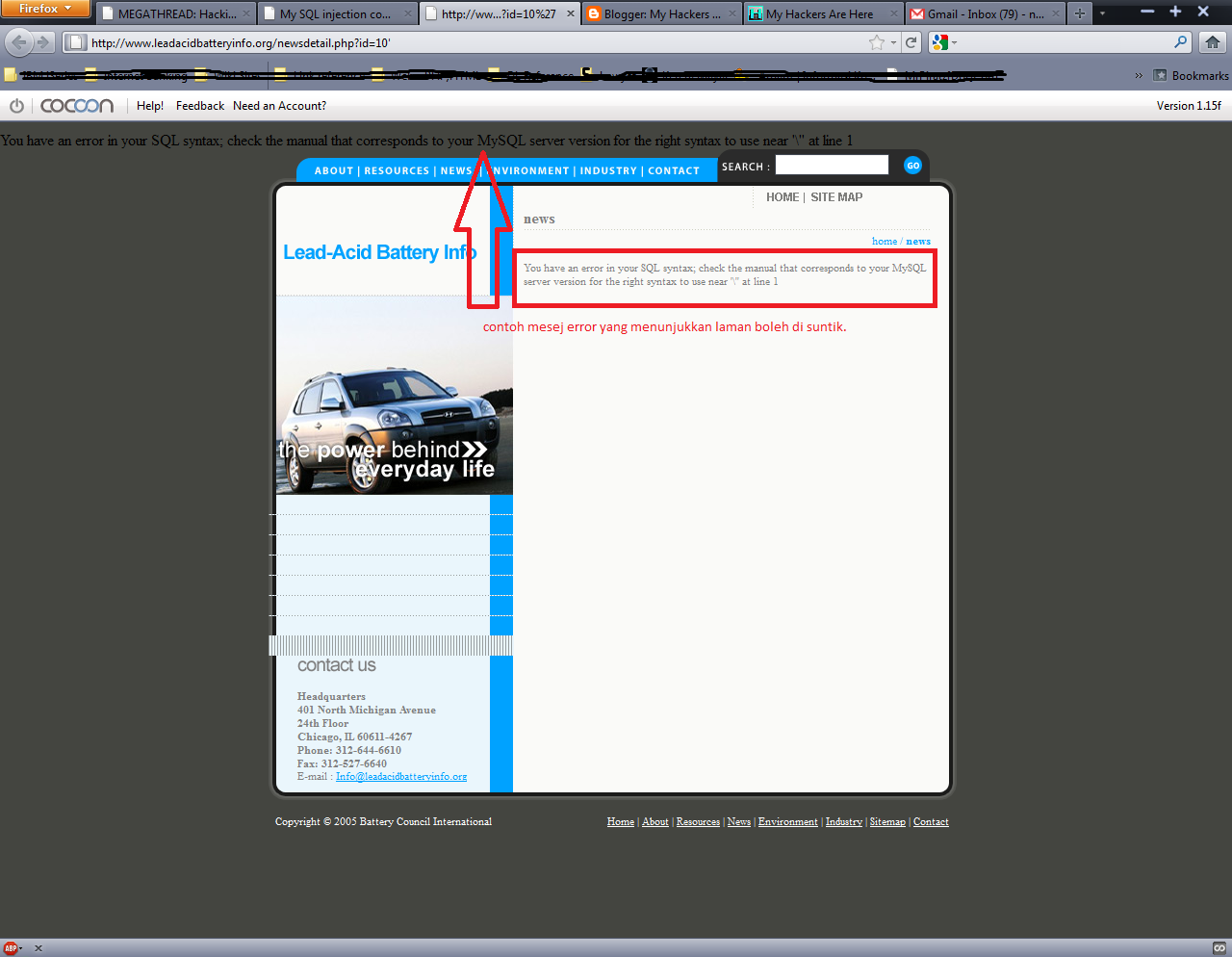Click the site SEARCH input field

(832, 166)
